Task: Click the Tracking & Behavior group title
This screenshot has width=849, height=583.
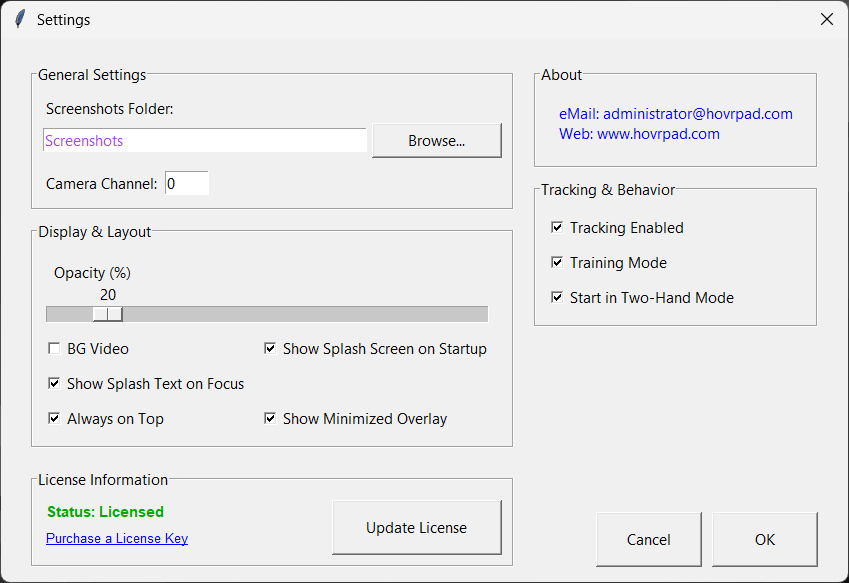Action: [608, 190]
